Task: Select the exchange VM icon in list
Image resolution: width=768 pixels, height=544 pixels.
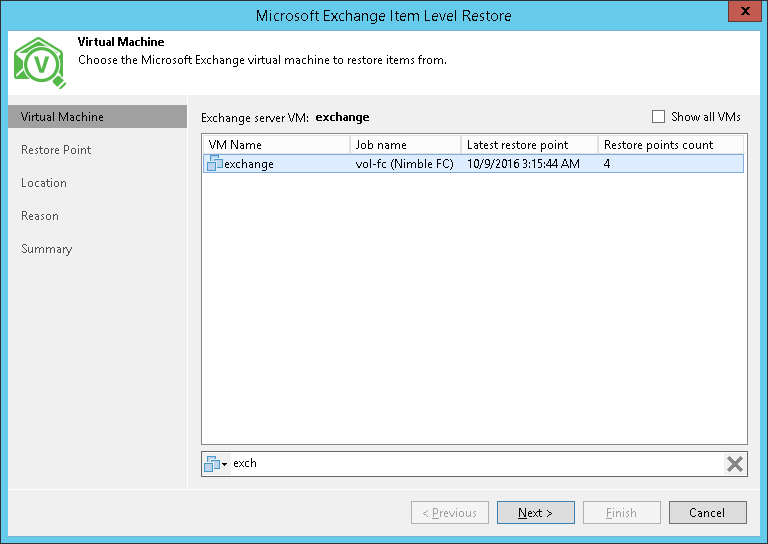Action: (x=215, y=163)
